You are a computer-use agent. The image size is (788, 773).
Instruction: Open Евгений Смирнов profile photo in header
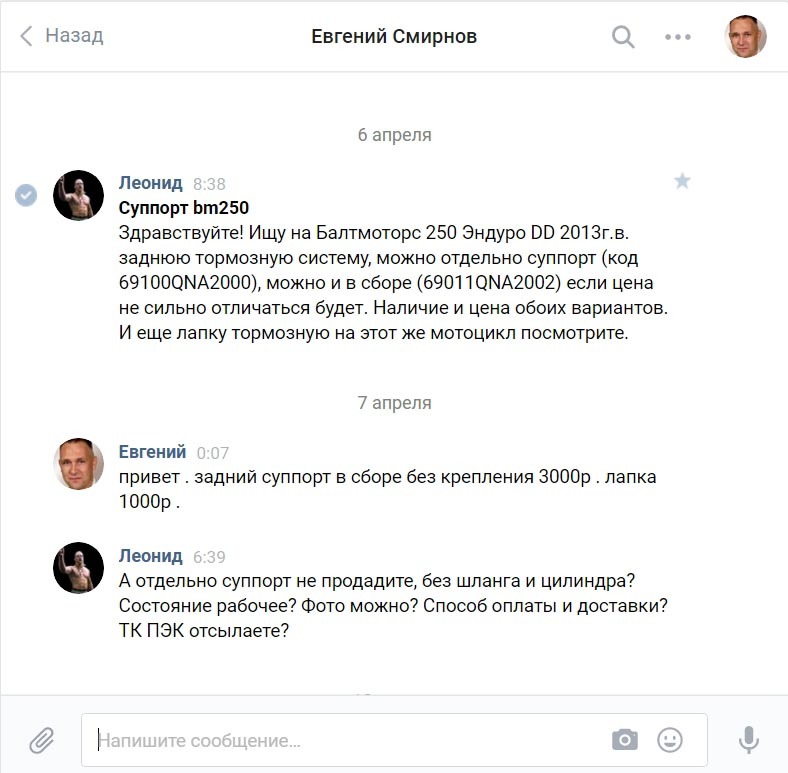pos(745,37)
